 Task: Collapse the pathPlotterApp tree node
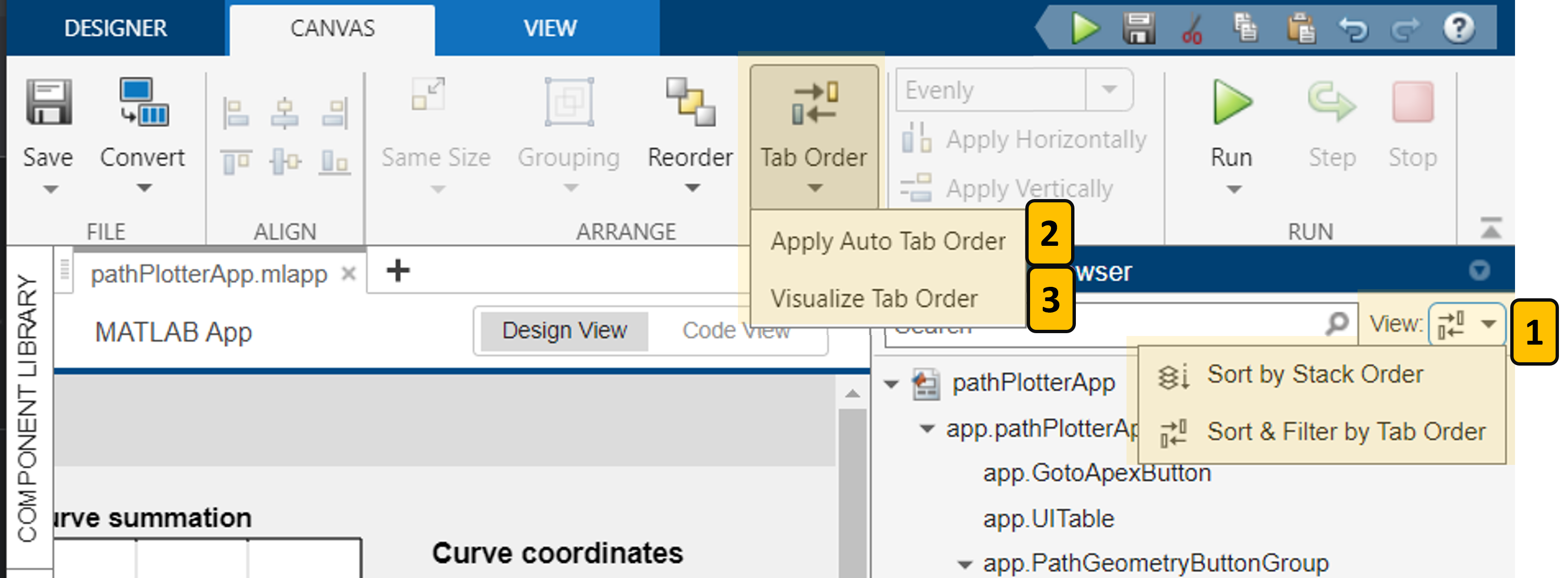(x=891, y=384)
